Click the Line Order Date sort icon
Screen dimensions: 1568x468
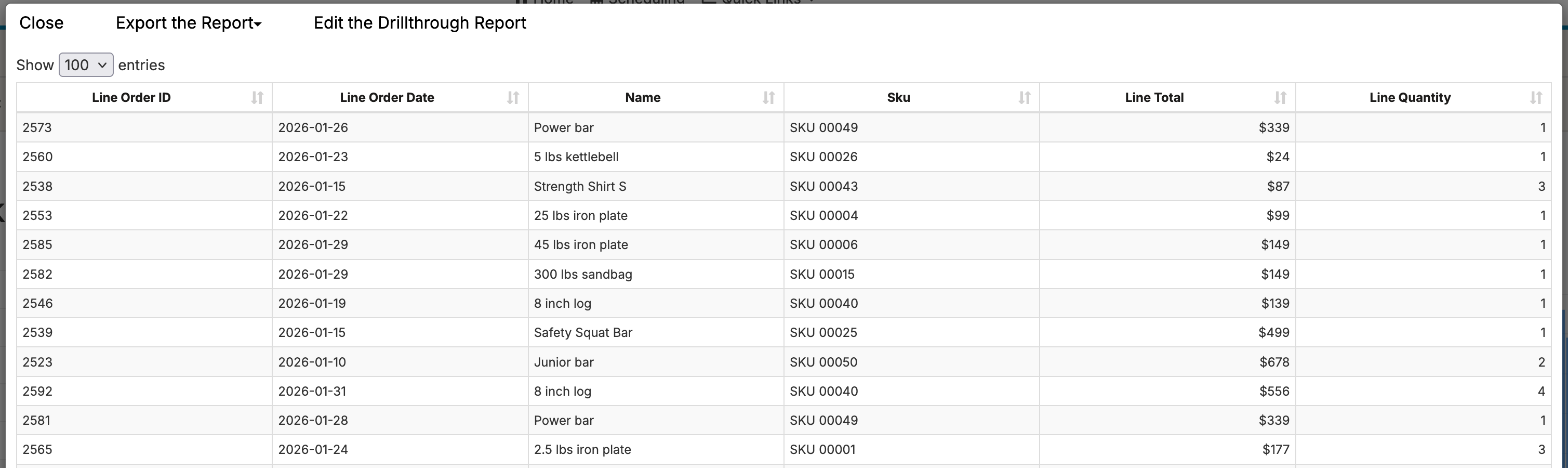512,98
